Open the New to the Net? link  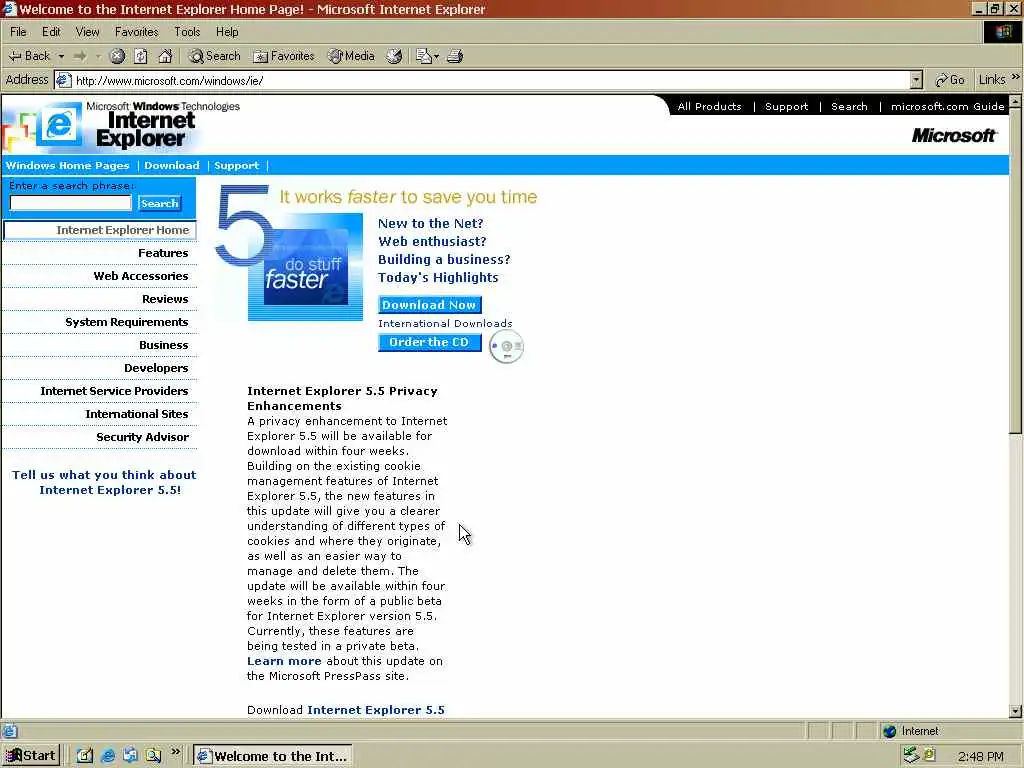430,223
